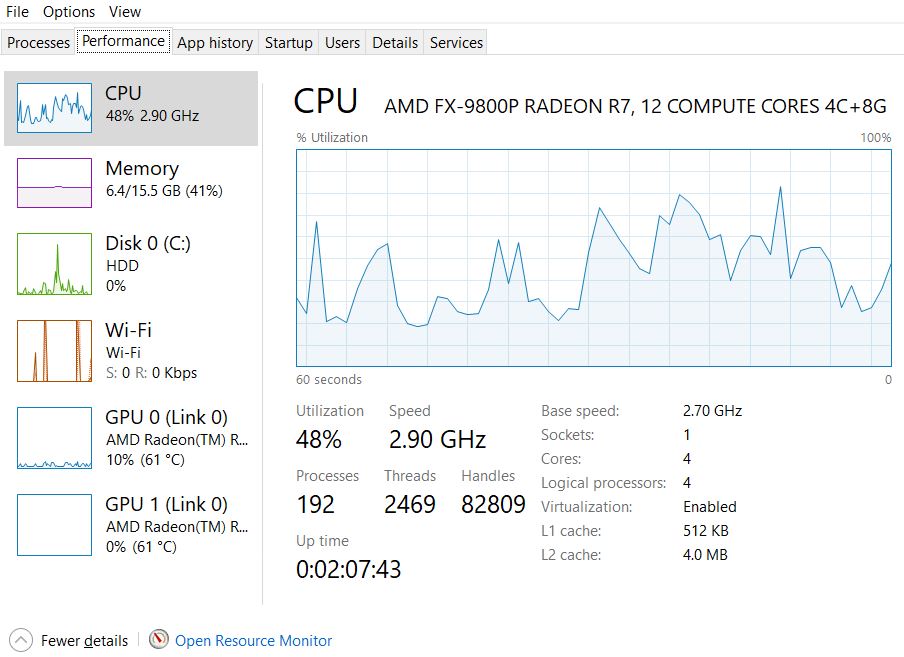The height and width of the screenshot is (657, 904).
Task: Open the Details tab
Action: point(395,43)
